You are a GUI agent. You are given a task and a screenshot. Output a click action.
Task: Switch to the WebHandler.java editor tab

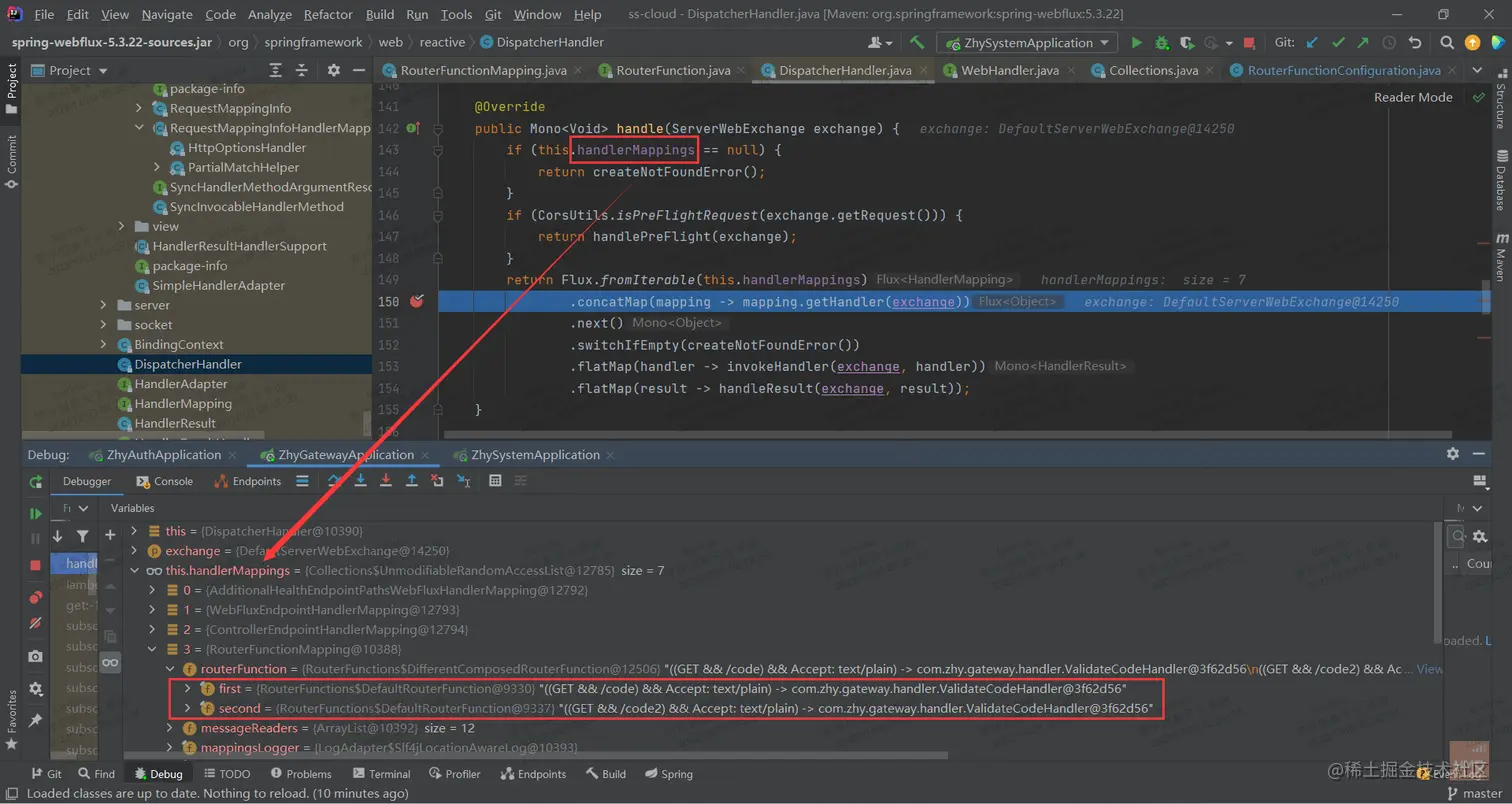coord(1009,71)
